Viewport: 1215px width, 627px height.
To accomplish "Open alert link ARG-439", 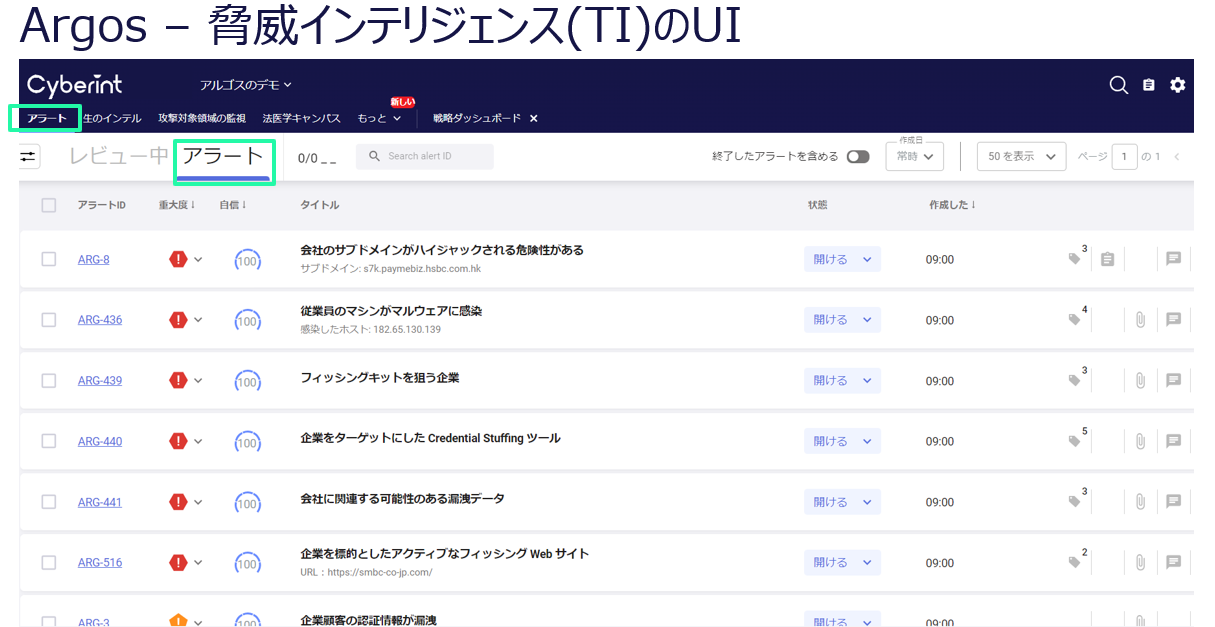I will [x=100, y=380].
